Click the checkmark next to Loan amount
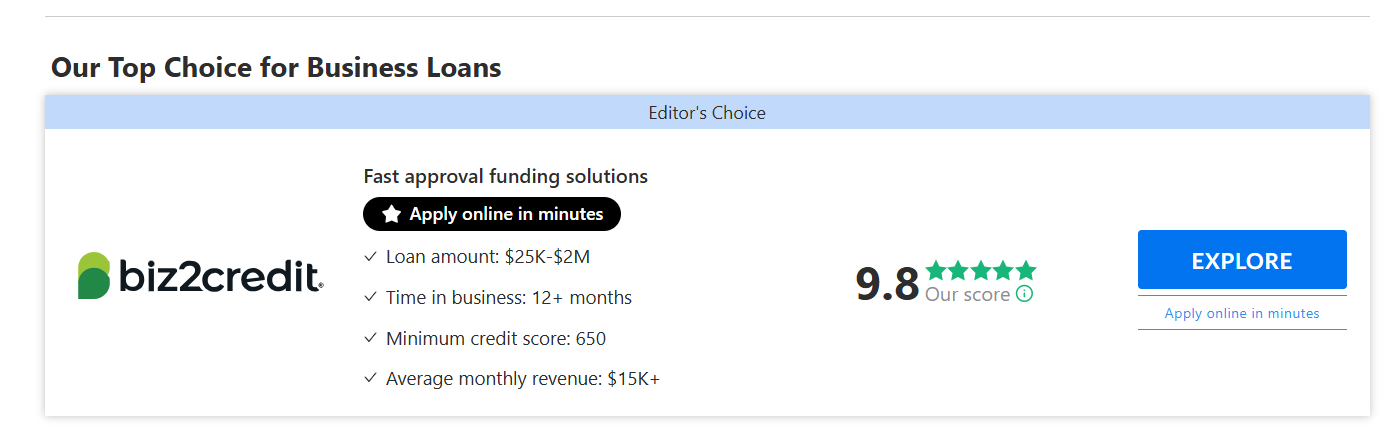The height and width of the screenshot is (431, 1388). pyautogui.click(x=370, y=257)
